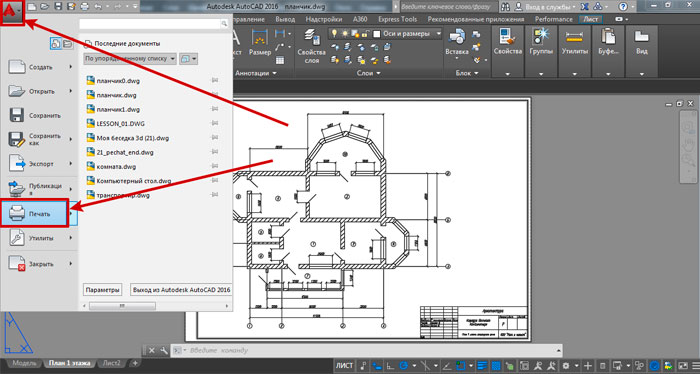Click the Redo arrow in quick access toolbar
Image resolution: width=700 pixels, height=374 pixels.
(119, 7)
